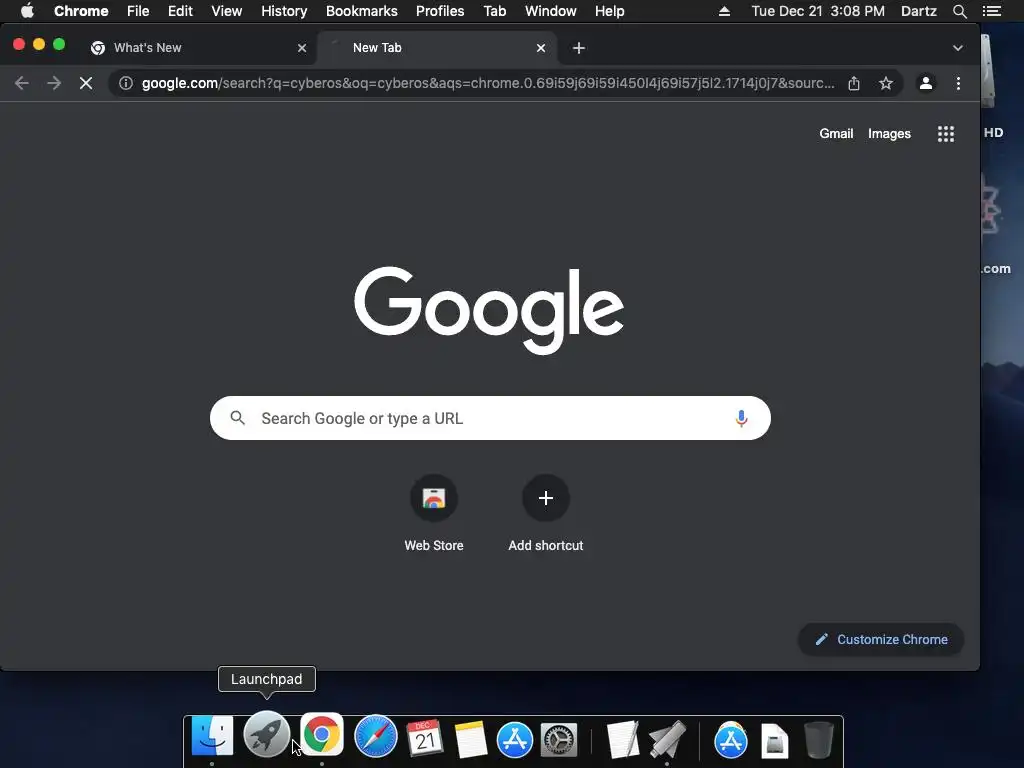1024x768 pixels.
Task: Stop loading the page with the X icon
Action: pyautogui.click(x=86, y=83)
